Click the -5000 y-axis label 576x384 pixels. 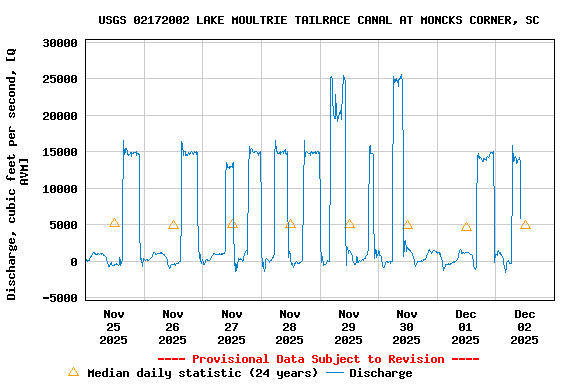[60, 298]
